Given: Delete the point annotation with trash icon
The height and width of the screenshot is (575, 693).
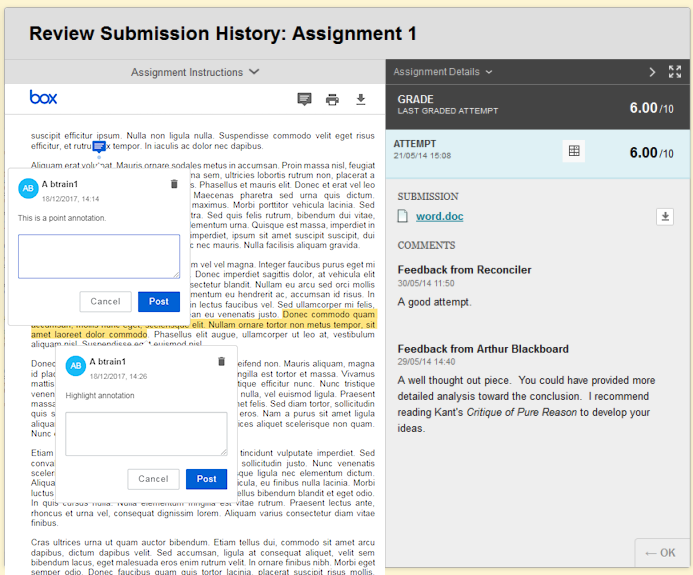Looking at the screenshot, I should click(174, 184).
